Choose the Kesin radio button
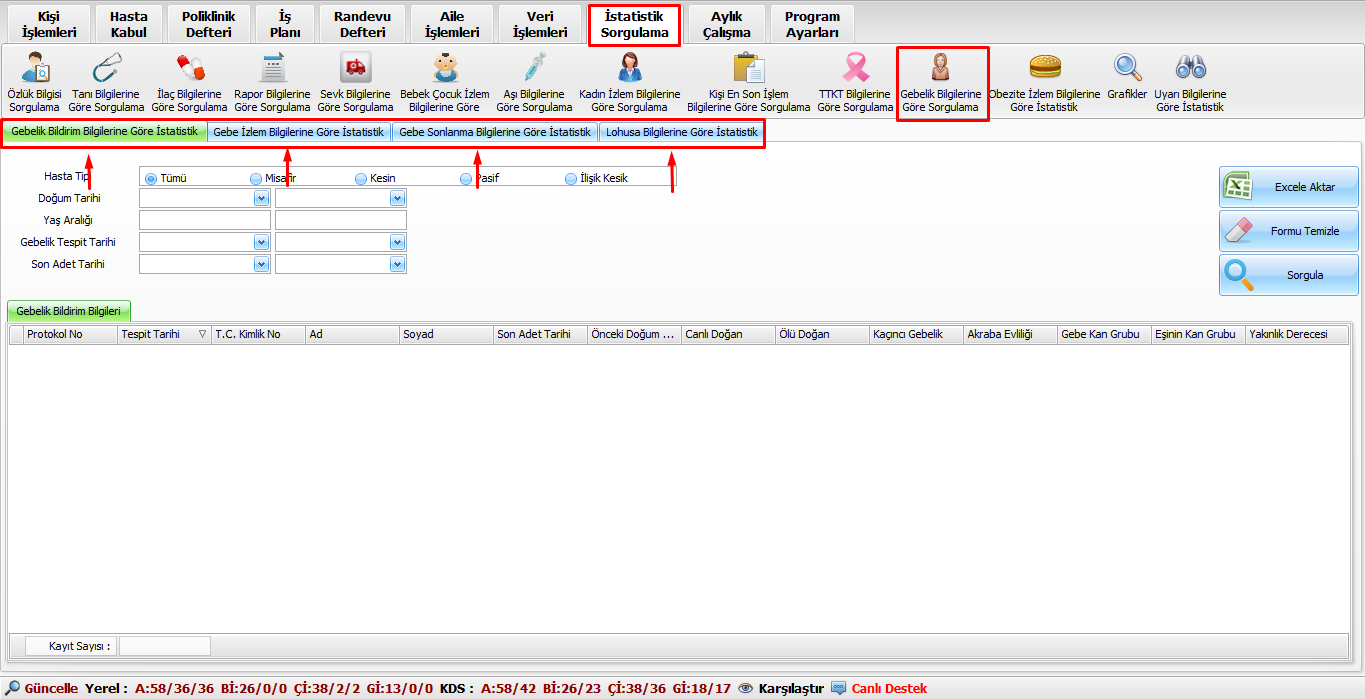1365x699 pixels. 361,179
